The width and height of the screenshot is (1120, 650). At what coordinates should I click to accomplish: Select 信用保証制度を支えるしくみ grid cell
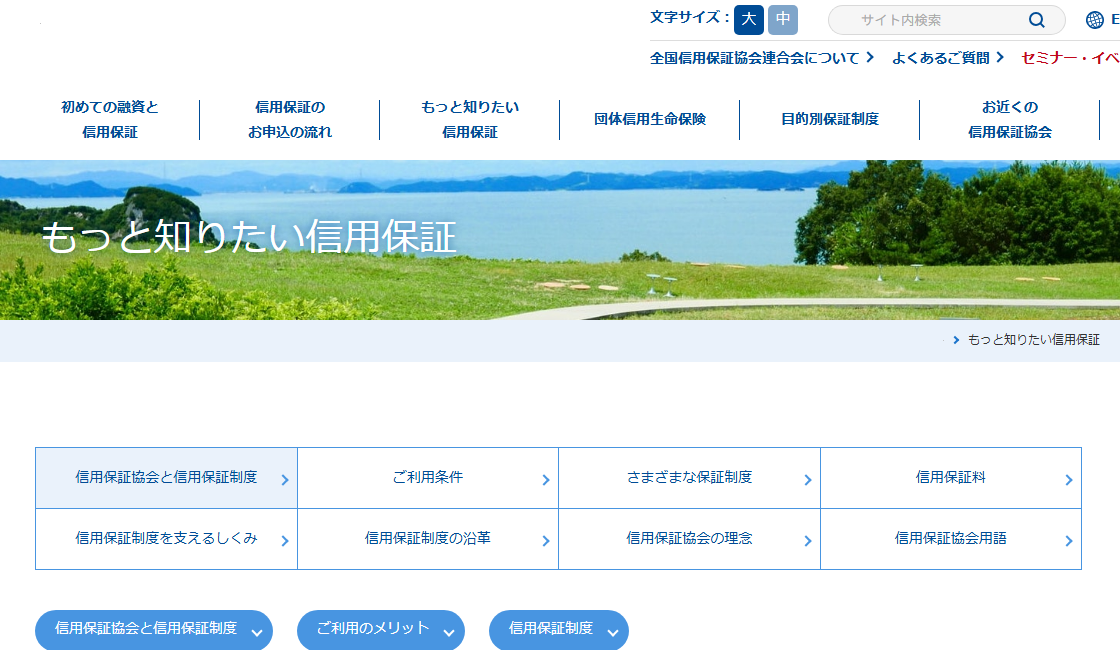(166, 539)
